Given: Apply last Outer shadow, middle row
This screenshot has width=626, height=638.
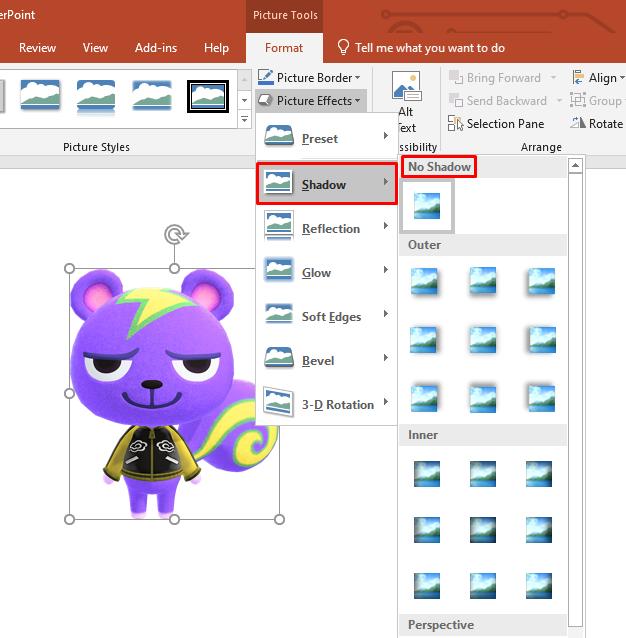Looking at the screenshot, I should (x=541, y=340).
